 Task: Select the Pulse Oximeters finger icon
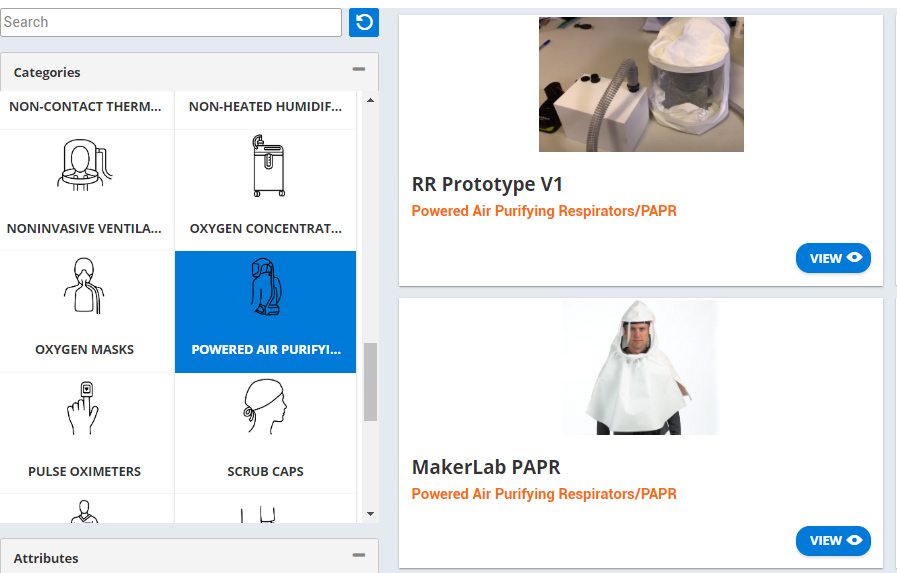(84, 408)
